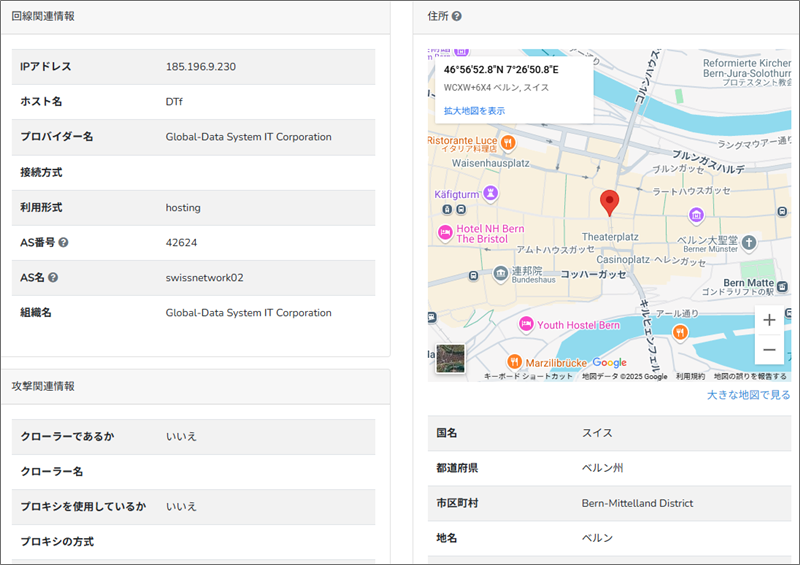
Task: Click the transit stop icon beside Bundeshaus
Action: pyautogui.click(x=473, y=276)
